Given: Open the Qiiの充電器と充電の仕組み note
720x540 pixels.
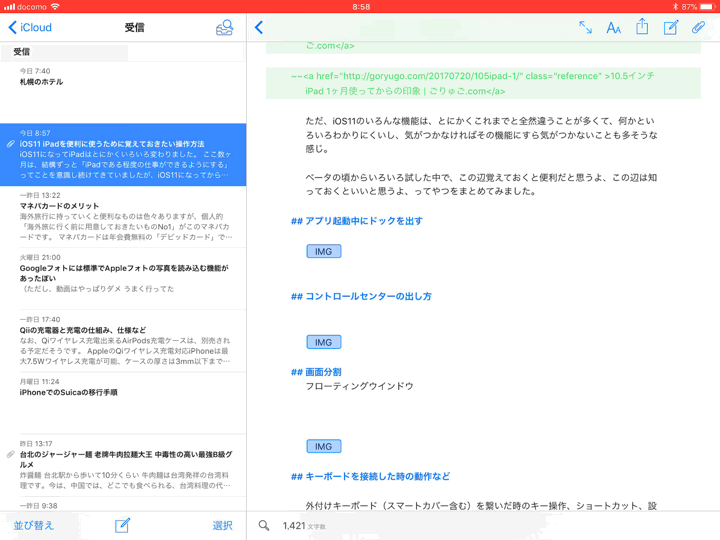Looking at the screenshot, I should coord(122,341).
